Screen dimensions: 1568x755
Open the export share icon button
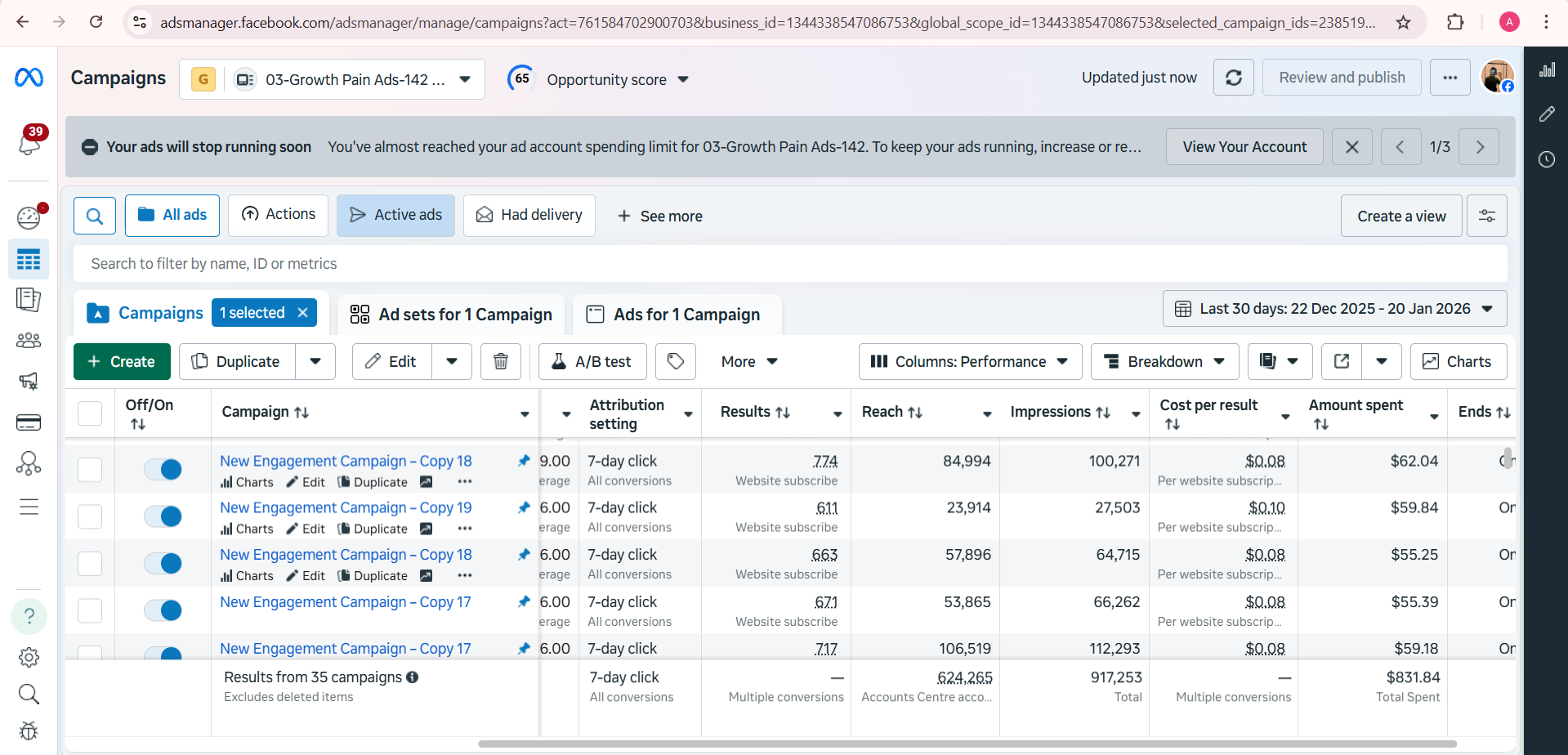point(1342,362)
